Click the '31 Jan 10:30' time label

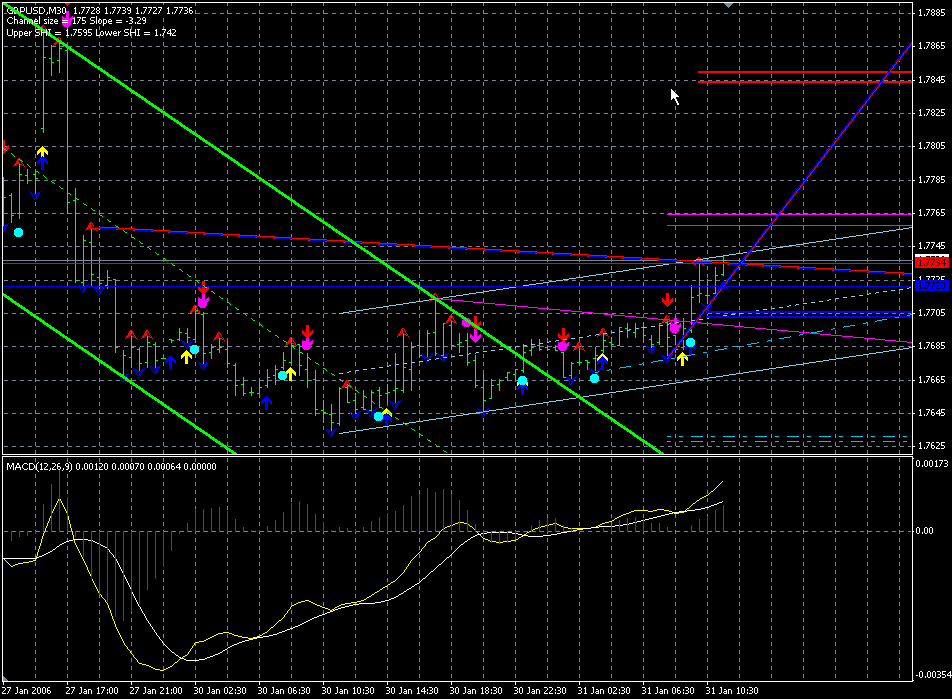click(x=732, y=690)
